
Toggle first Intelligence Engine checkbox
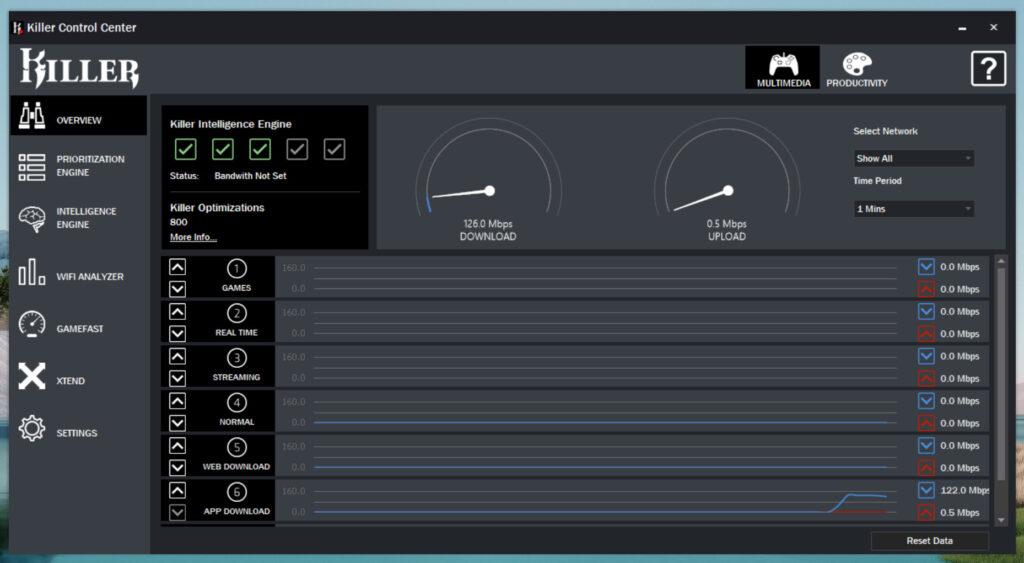click(185, 149)
